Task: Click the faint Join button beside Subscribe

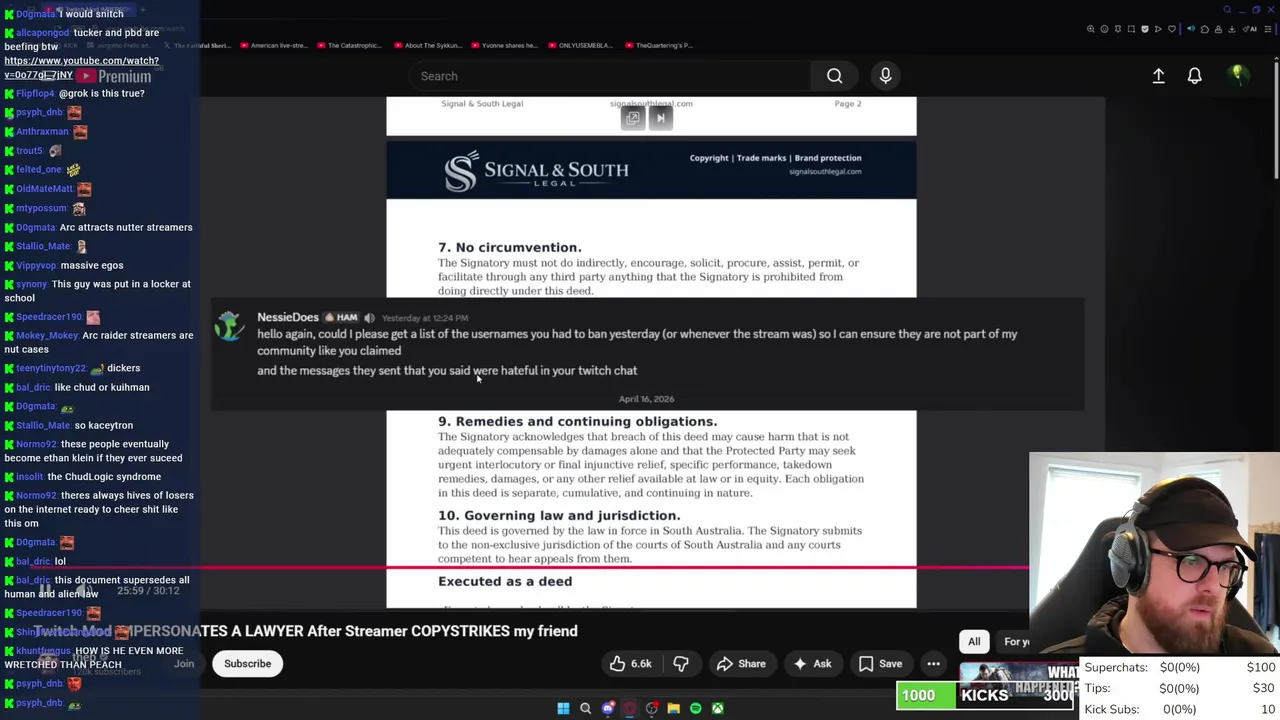Action: tap(184, 664)
